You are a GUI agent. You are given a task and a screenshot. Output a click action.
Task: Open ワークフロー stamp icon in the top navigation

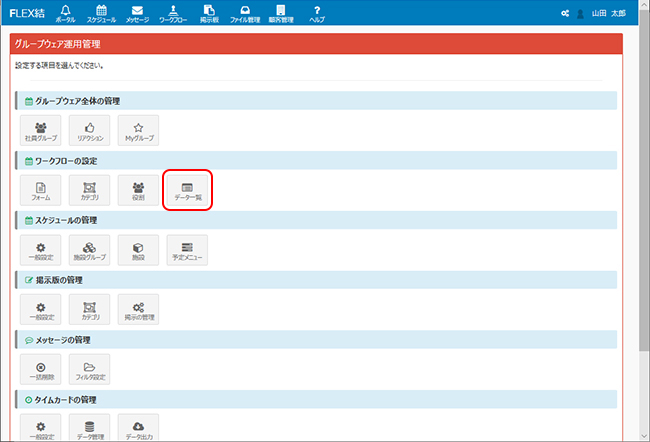click(x=173, y=13)
